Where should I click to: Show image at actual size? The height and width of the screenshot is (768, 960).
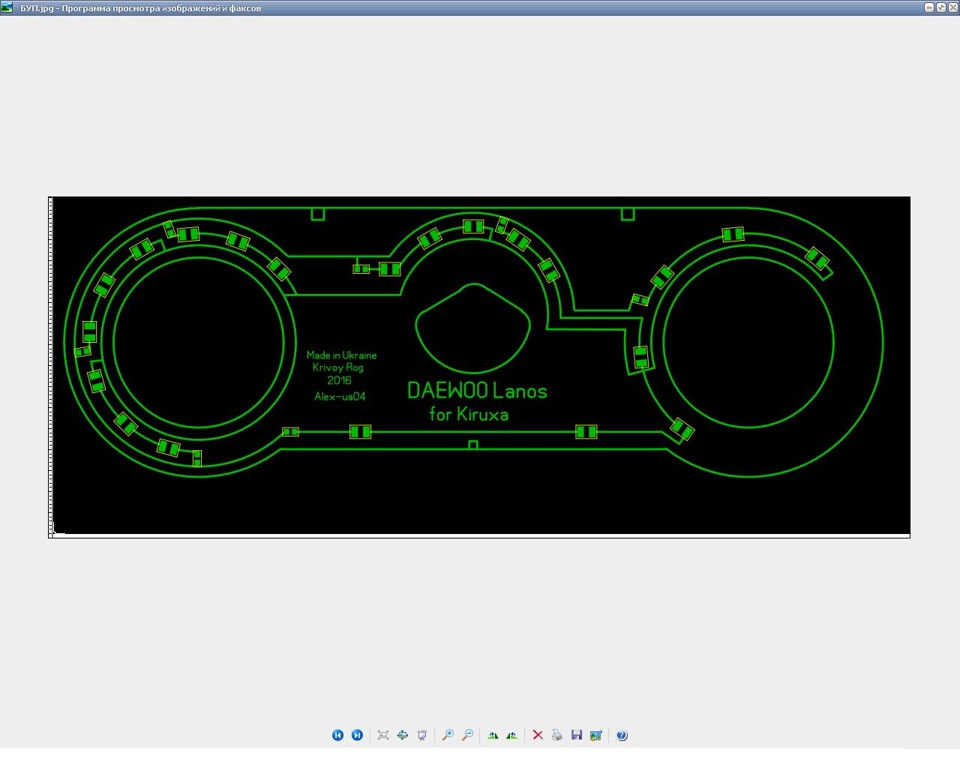point(402,735)
